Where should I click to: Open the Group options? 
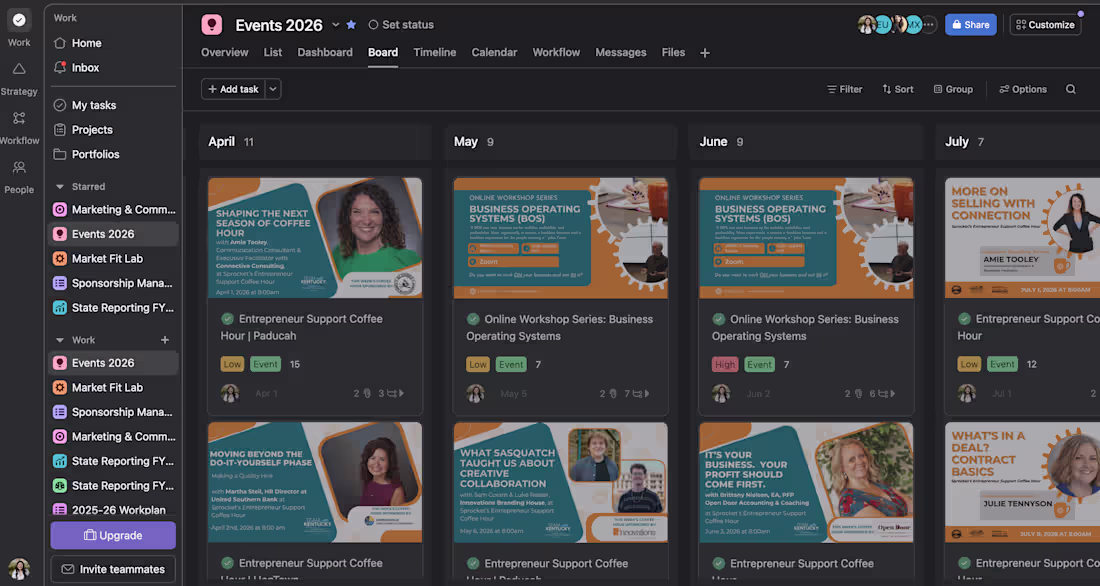[x=953, y=89]
